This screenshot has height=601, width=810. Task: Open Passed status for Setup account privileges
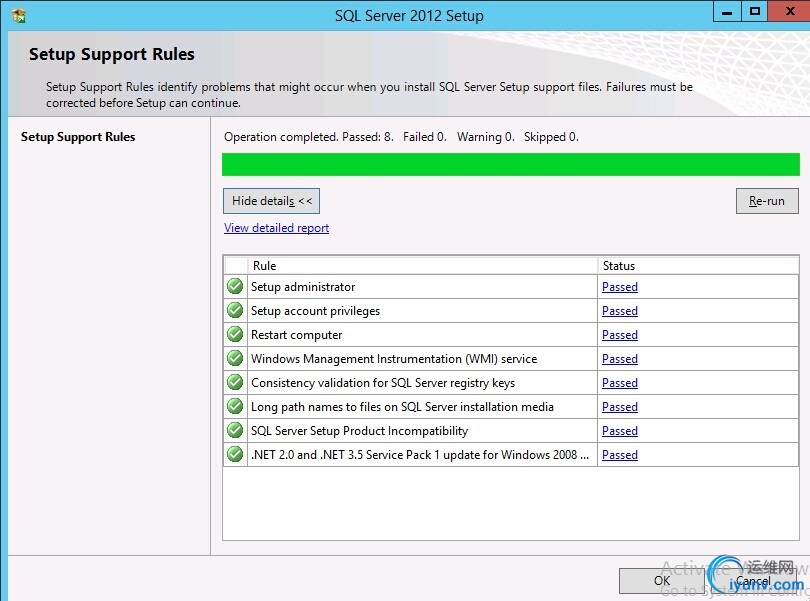click(x=620, y=311)
